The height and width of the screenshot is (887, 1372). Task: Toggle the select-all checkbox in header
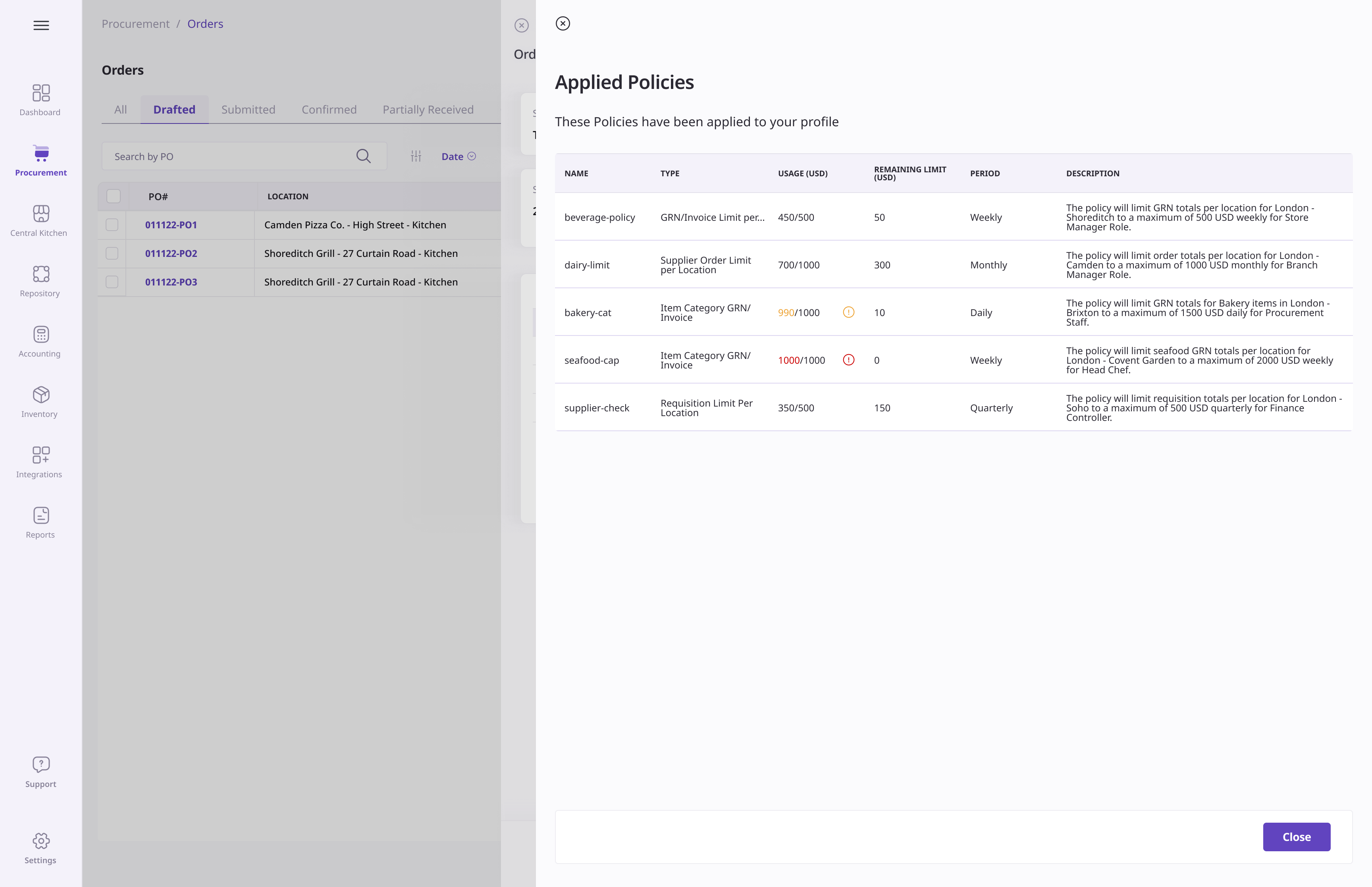click(x=114, y=197)
